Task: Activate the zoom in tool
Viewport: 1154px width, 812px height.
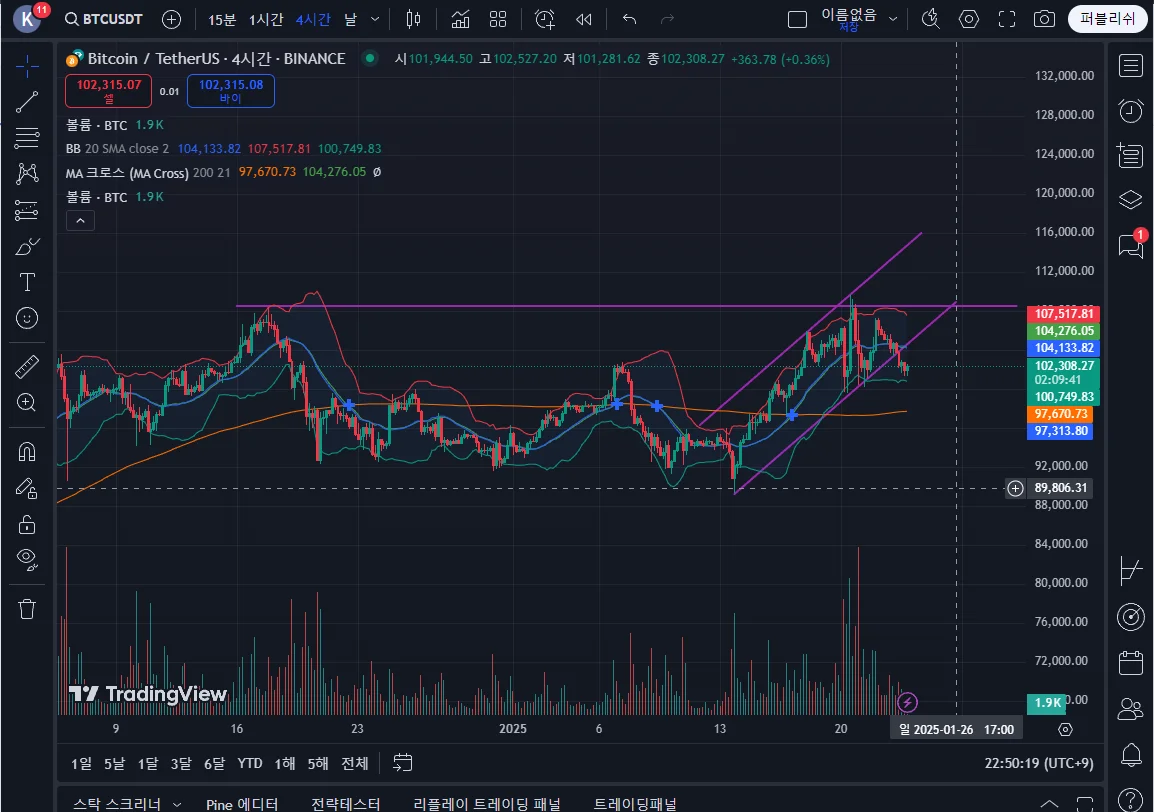Action: 27,402
